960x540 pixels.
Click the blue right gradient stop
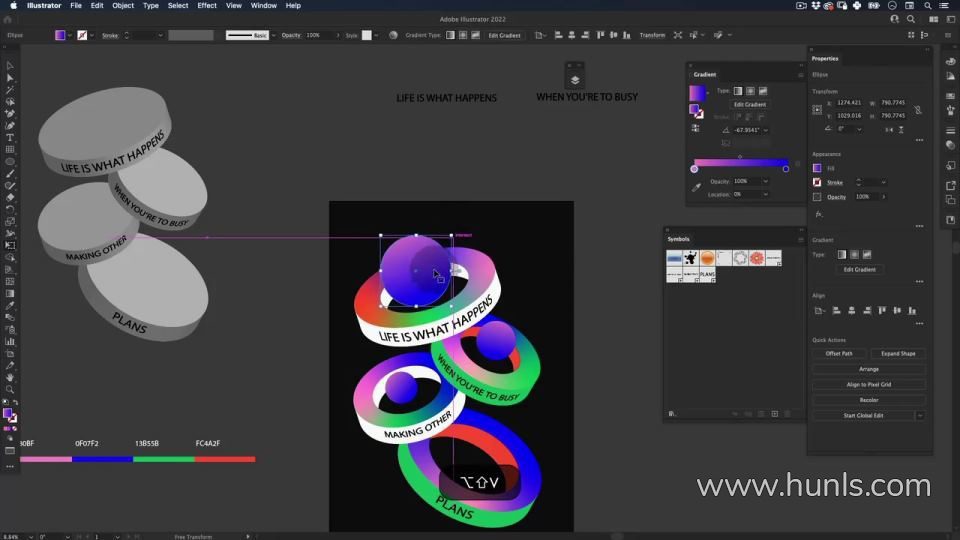click(785, 169)
